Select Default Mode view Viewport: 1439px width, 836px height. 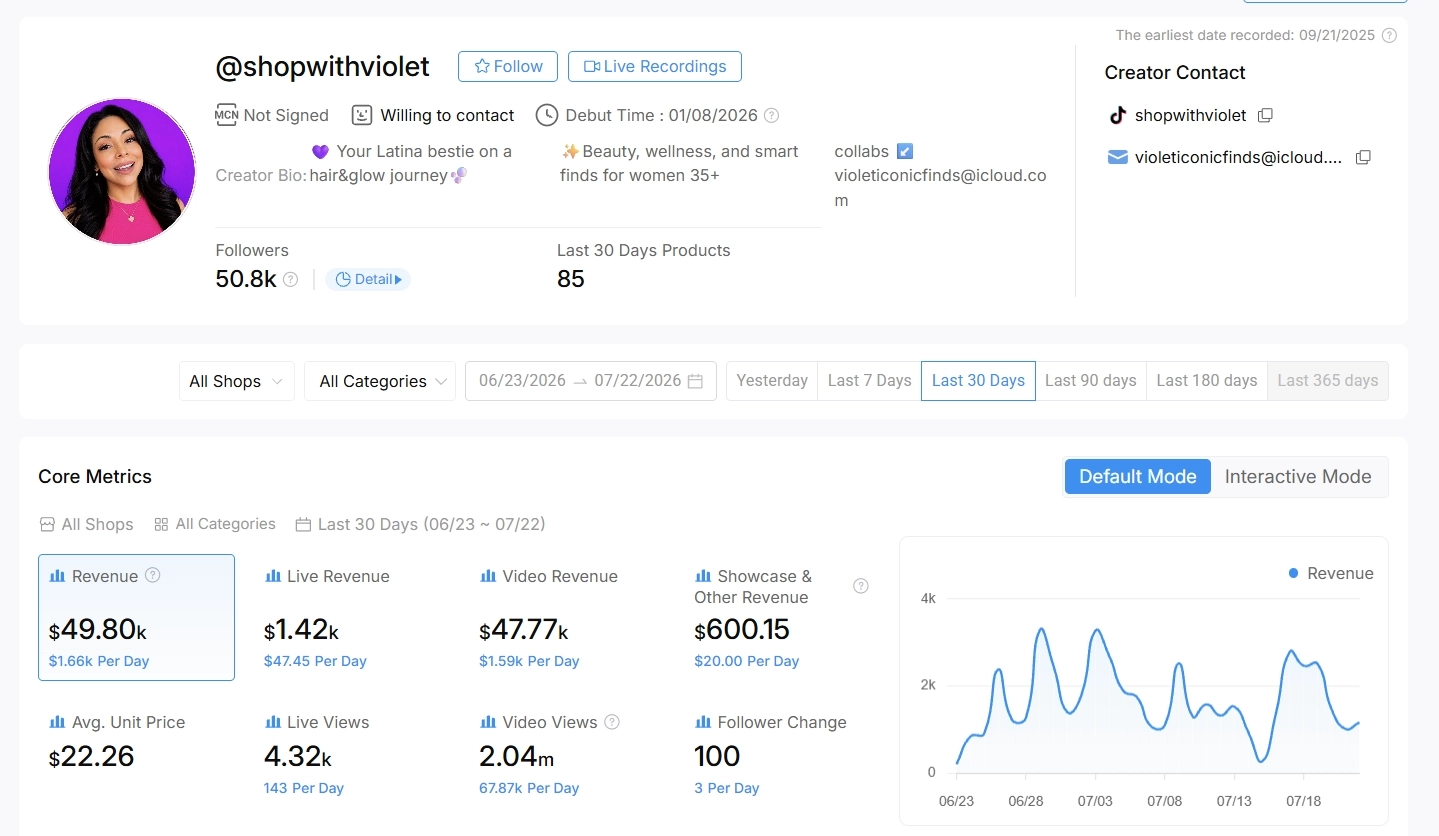[x=1138, y=477]
